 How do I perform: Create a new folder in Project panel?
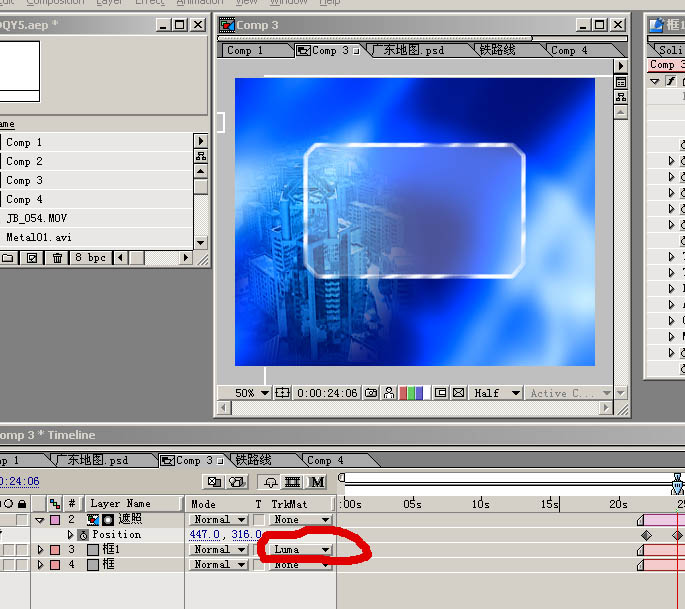click(7, 258)
